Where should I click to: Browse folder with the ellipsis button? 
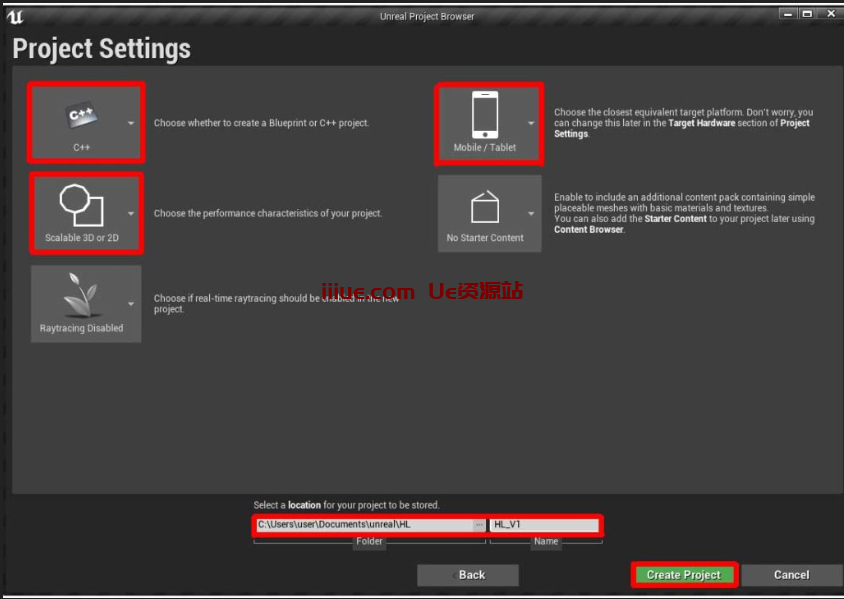pos(479,525)
